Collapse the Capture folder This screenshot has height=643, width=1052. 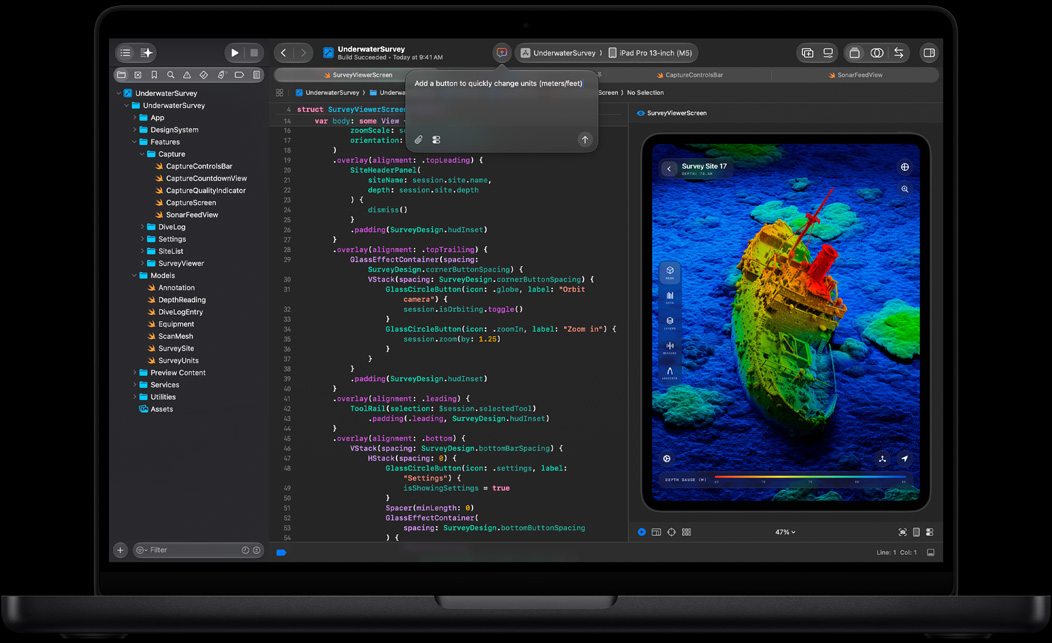coord(142,154)
